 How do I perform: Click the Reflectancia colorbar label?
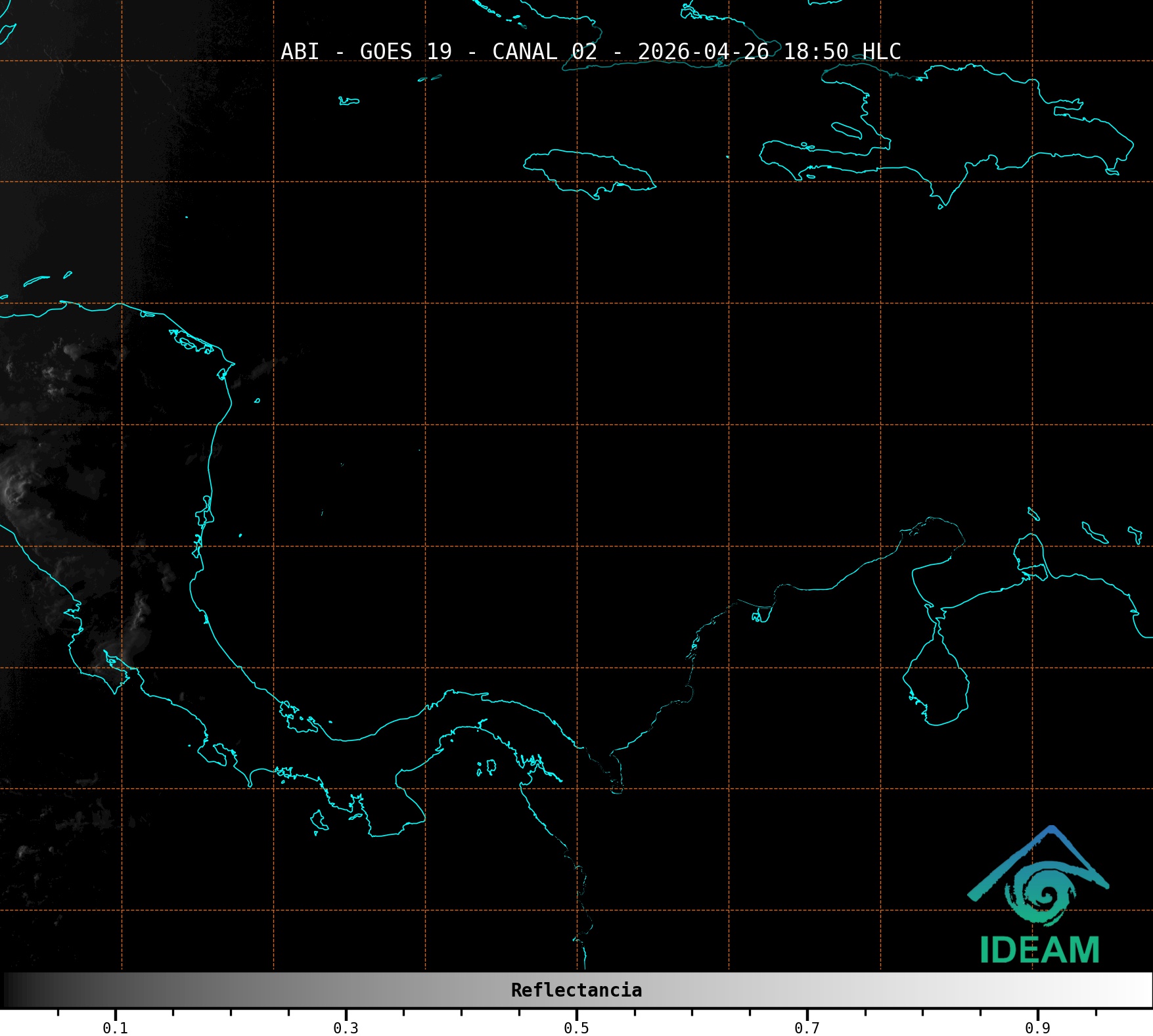pos(576,990)
